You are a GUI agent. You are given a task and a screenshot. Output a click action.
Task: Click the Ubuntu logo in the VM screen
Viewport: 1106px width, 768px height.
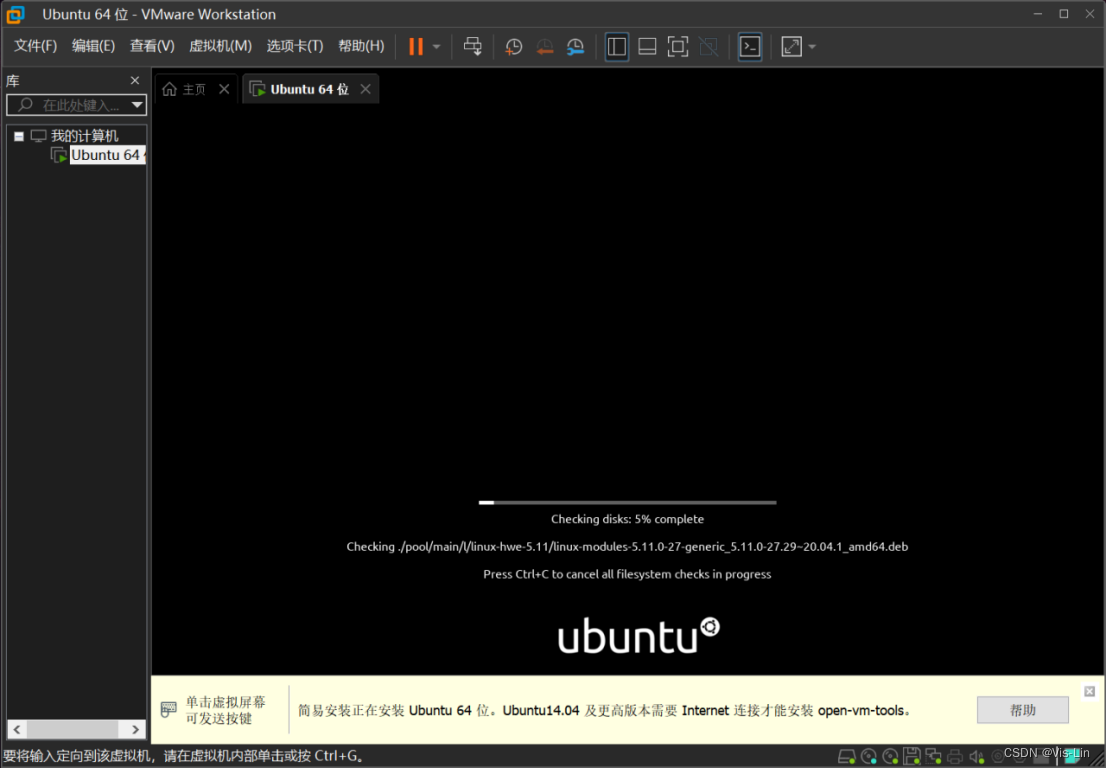tap(639, 635)
